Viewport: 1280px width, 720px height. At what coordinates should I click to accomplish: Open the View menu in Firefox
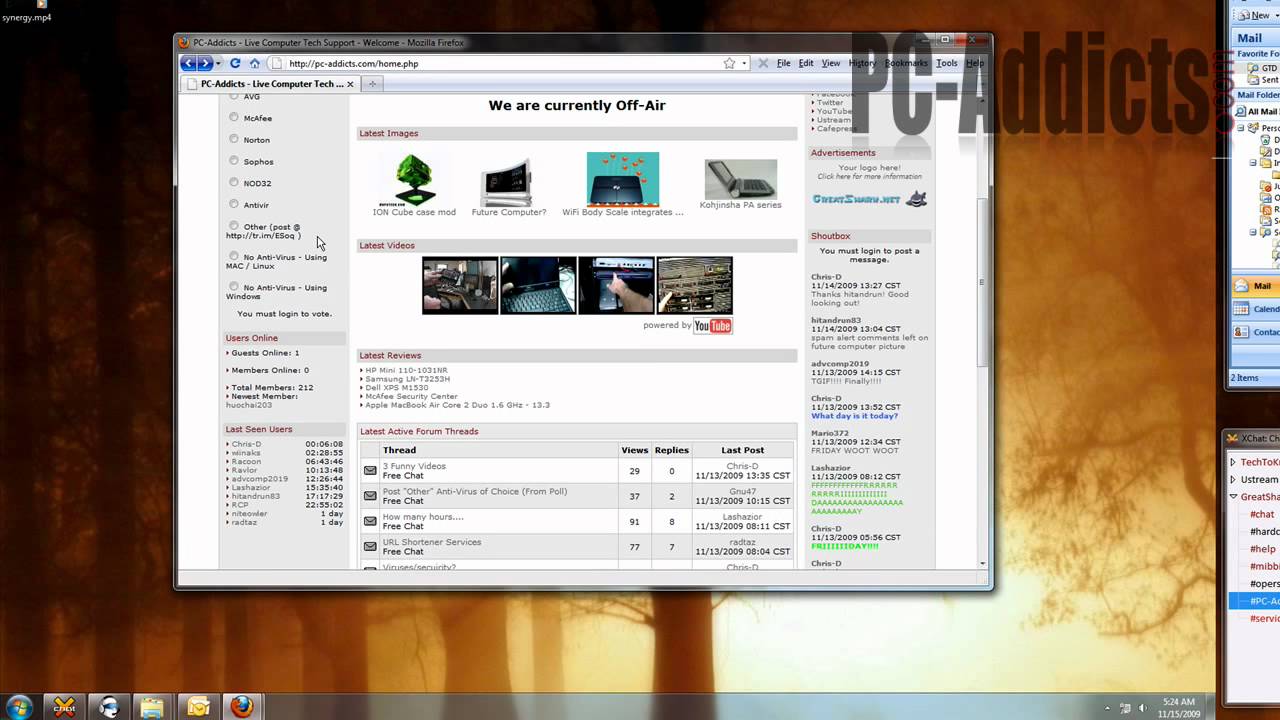point(831,63)
